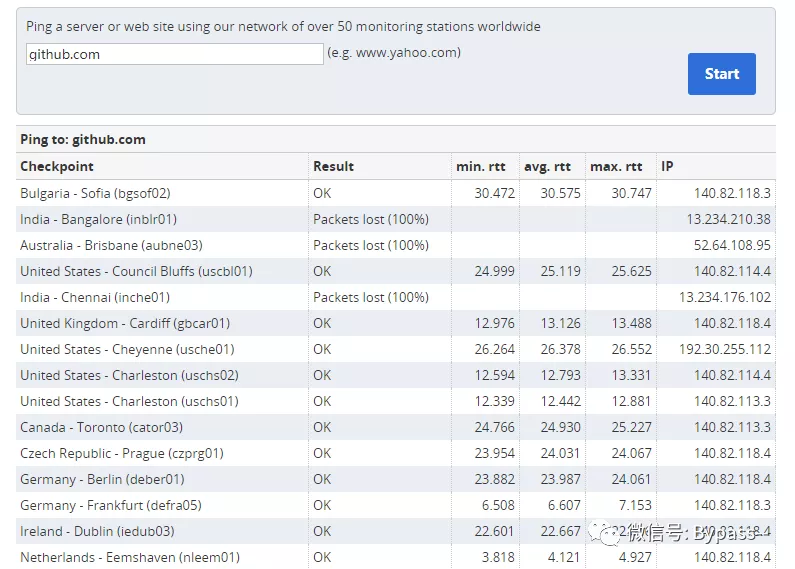The width and height of the screenshot is (795, 569).
Task: Select the Result column header
Action: pos(333,166)
